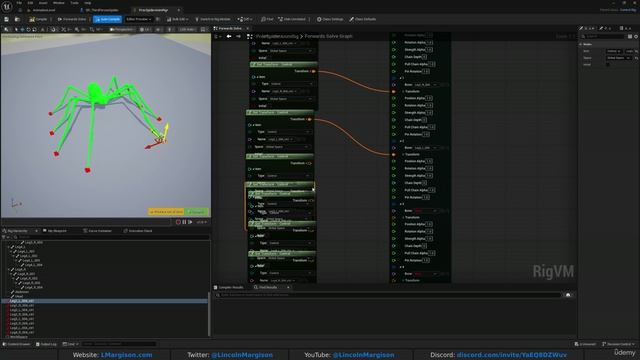Switch to the Execution Stack tab
640x360 pixels.
(138, 231)
